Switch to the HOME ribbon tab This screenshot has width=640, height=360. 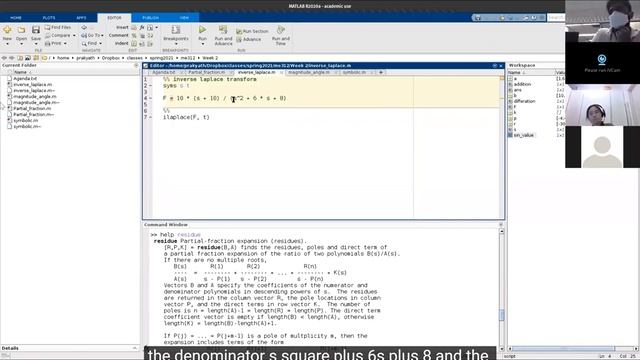click(x=16, y=18)
